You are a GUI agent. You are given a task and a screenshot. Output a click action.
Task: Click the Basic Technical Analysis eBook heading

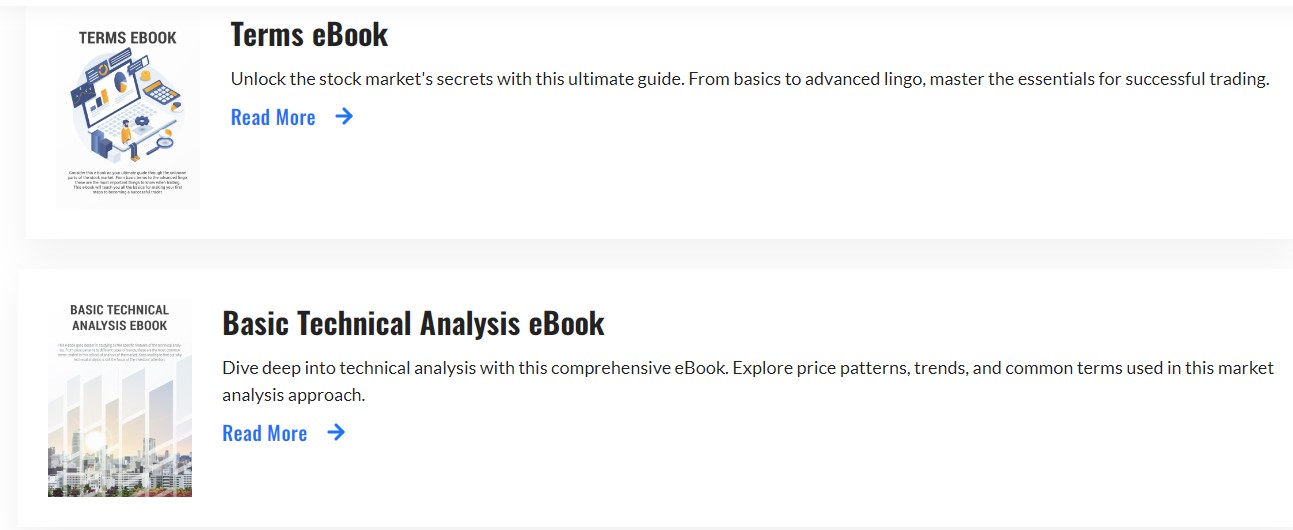pyautogui.click(x=413, y=324)
